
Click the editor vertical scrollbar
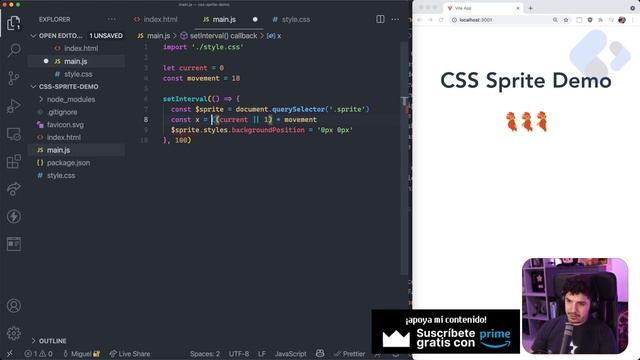(404, 158)
